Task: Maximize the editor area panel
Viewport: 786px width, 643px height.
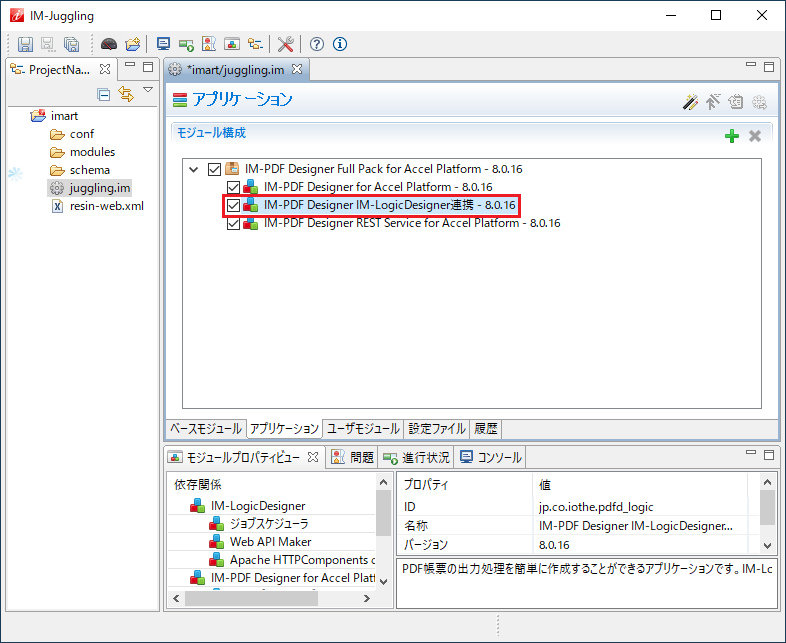Action: coord(768,67)
